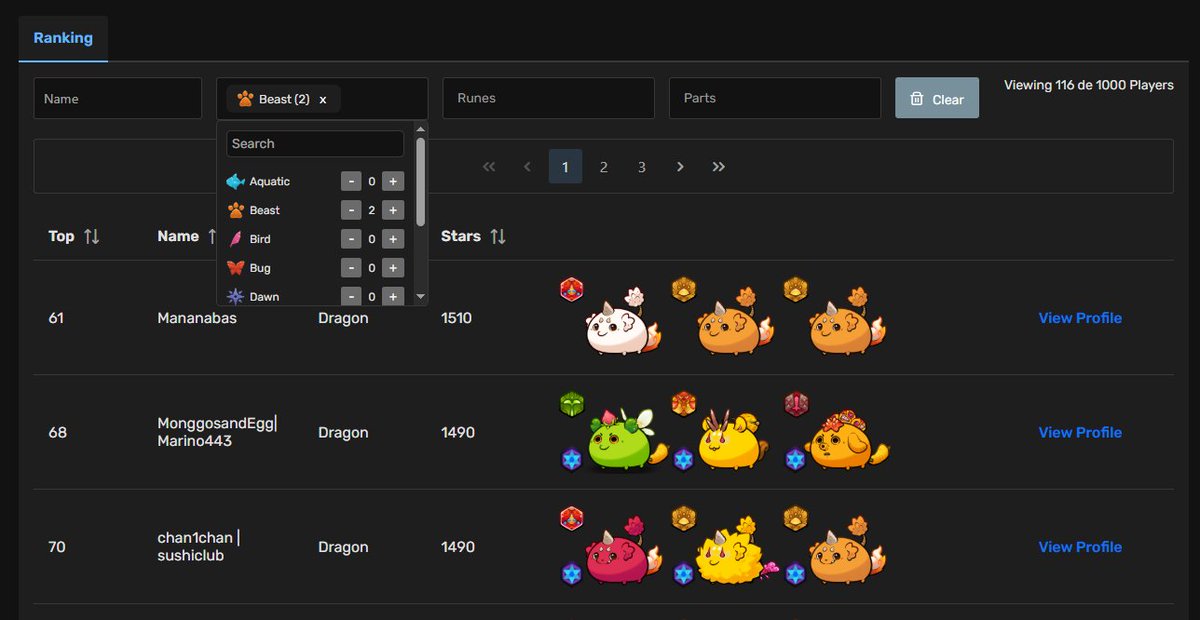This screenshot has height=620, width=1200.
Task: Increase the Dawn class count
Action: pyautogui.click(x=393, y=296)
